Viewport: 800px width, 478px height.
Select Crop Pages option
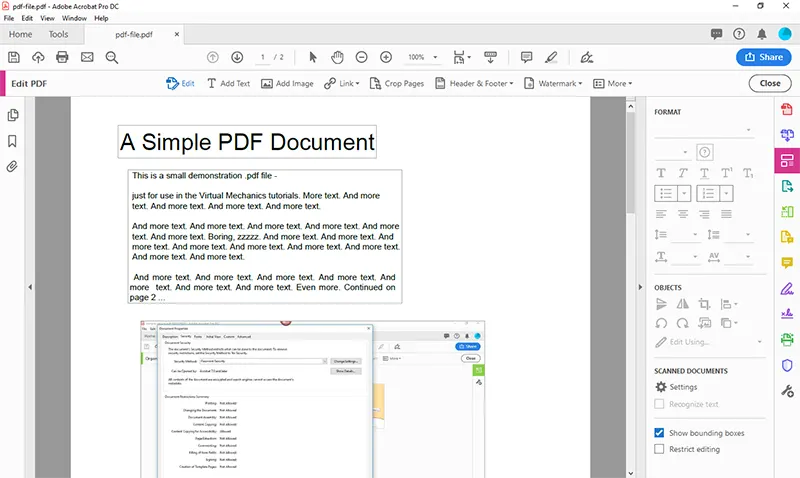pyautogui.click(x=396, y=83)
